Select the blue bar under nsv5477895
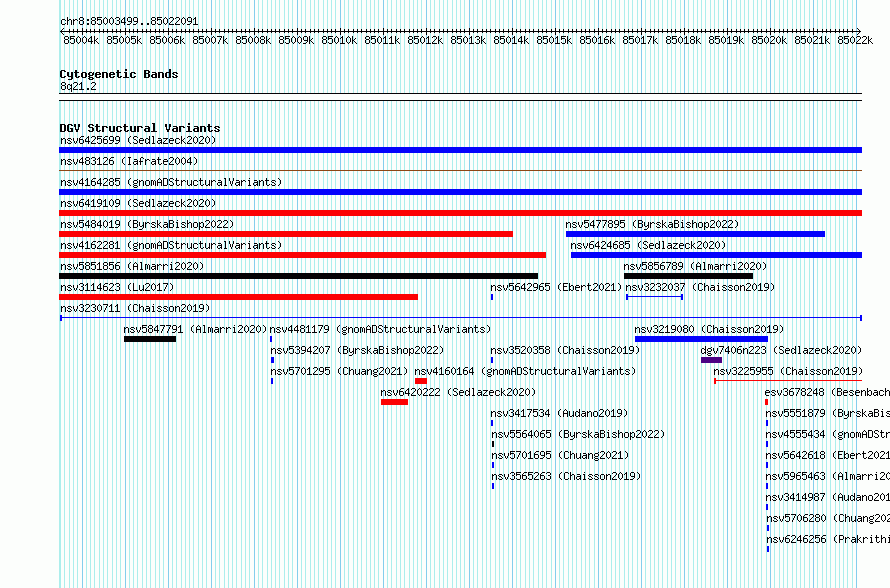This screenshot has height=588, width=890. click(695, 234)
